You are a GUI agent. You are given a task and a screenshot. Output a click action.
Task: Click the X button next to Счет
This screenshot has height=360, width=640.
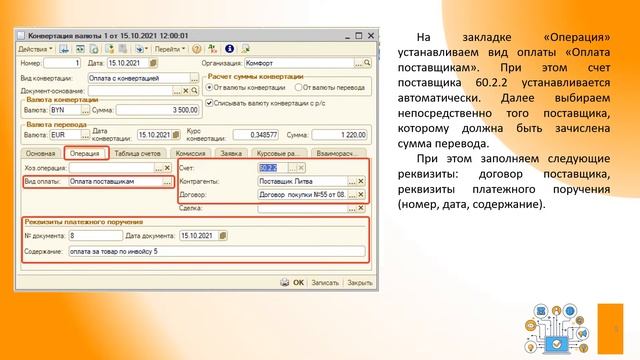(x=301, y=168)
